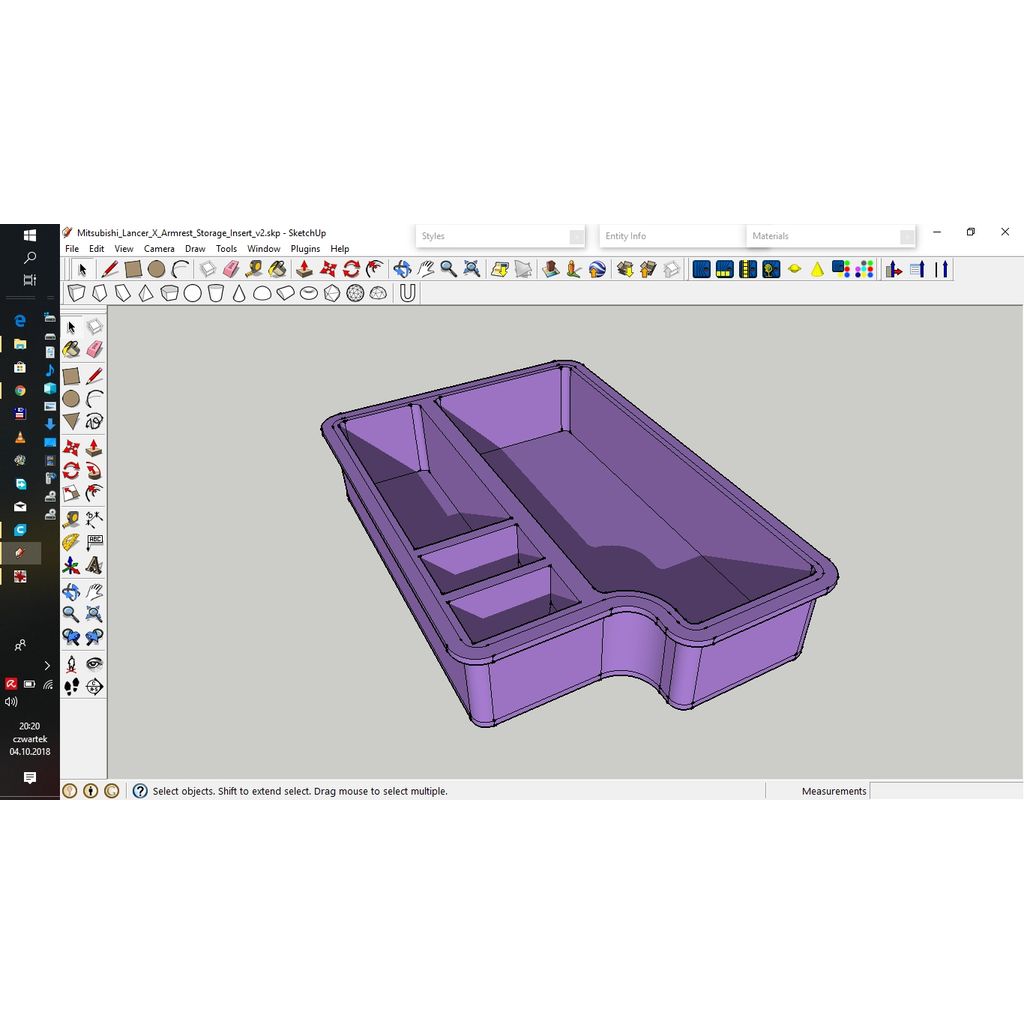Select the Walk tool footprints icon

click(71, 687)
